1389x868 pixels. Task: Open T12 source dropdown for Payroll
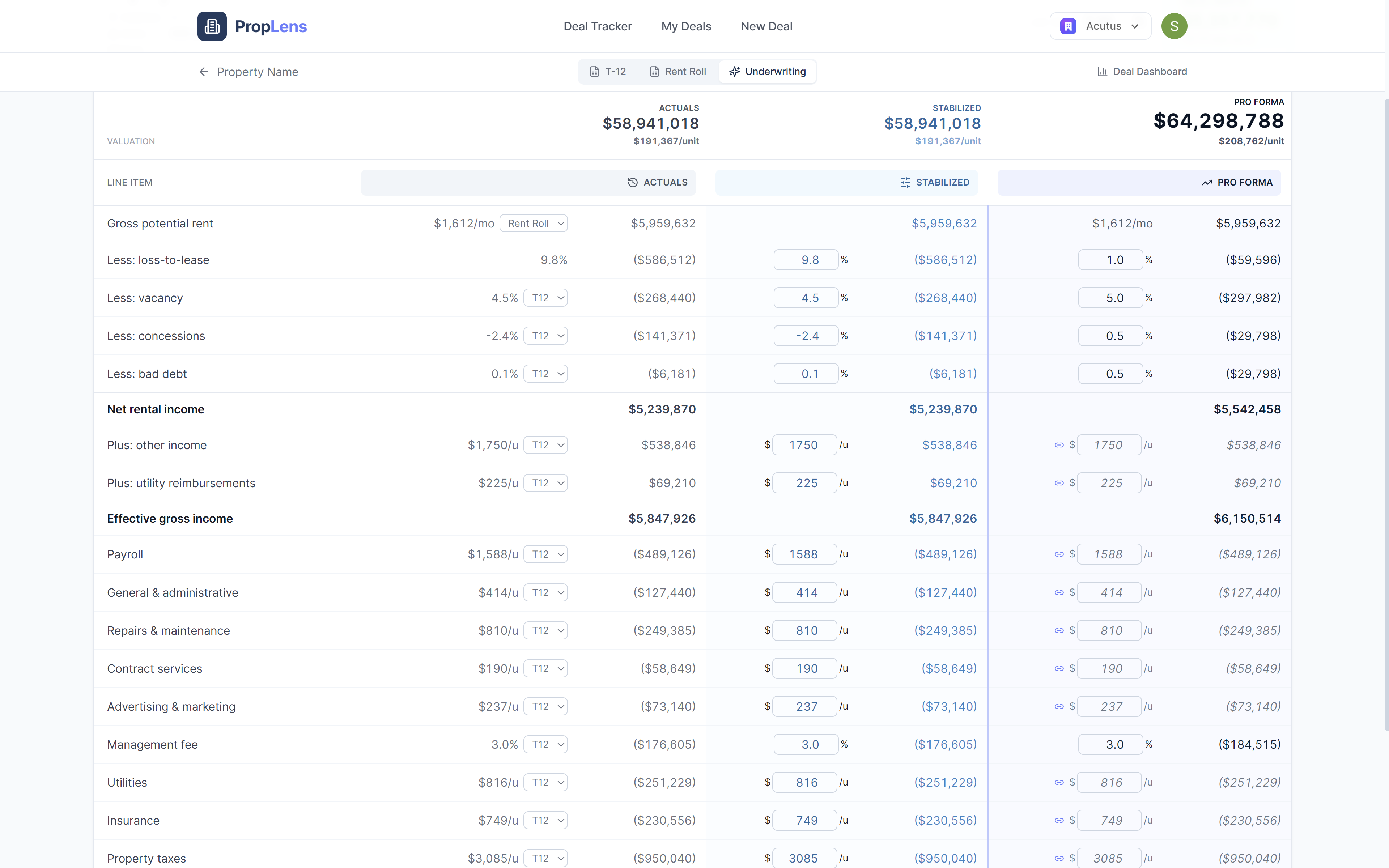(x=545, y=554)
